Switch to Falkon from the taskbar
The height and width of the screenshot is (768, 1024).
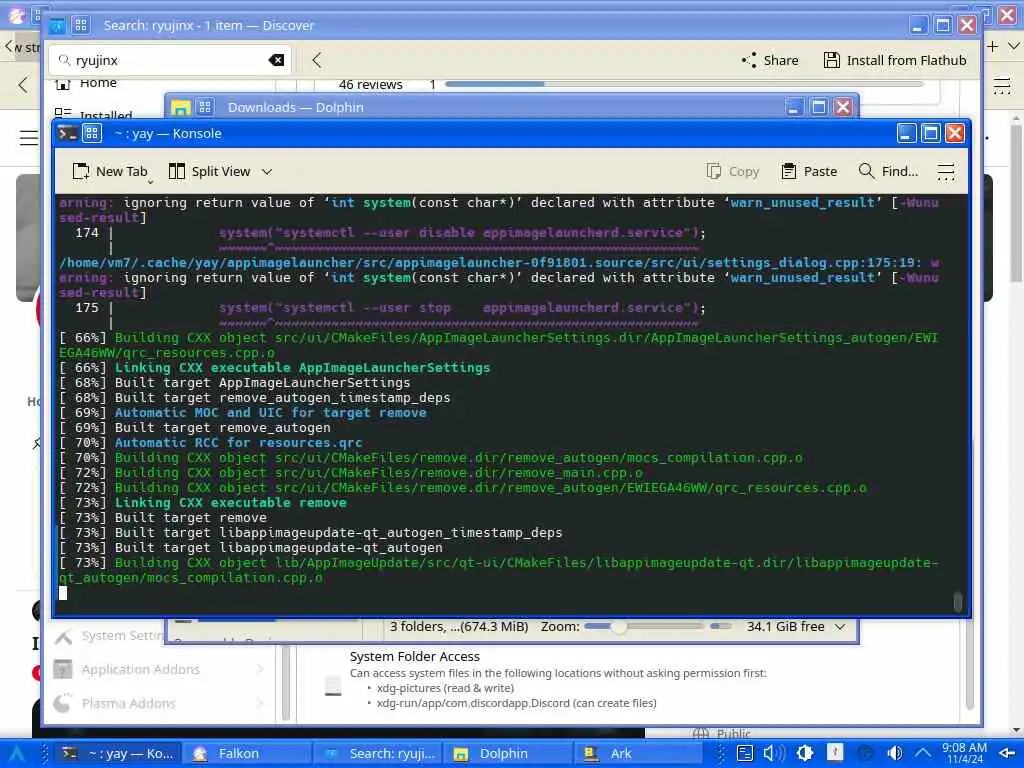(x=247, y=754)
